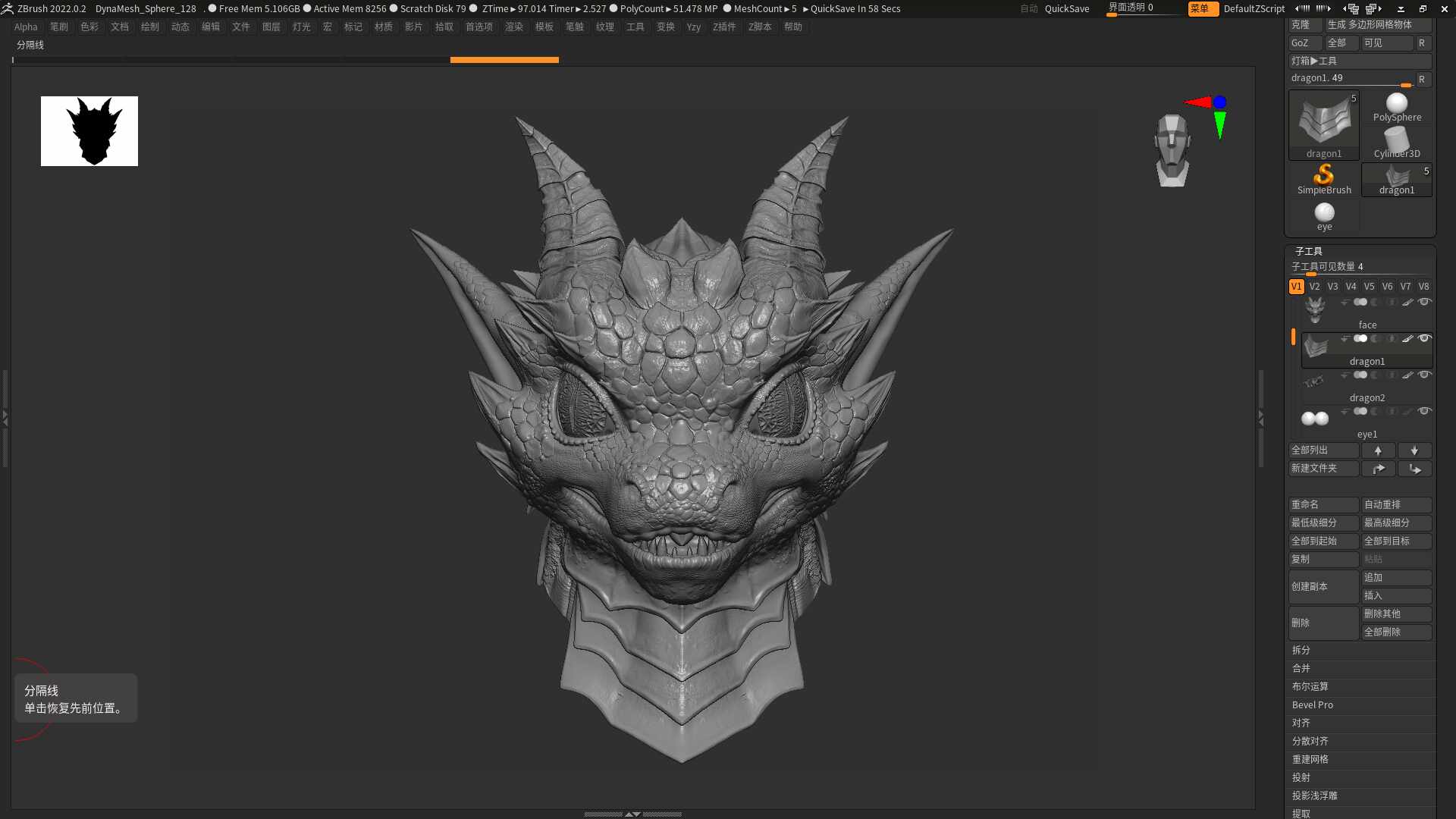Choose the PolySphere tool

click(x=1397, y=107)
